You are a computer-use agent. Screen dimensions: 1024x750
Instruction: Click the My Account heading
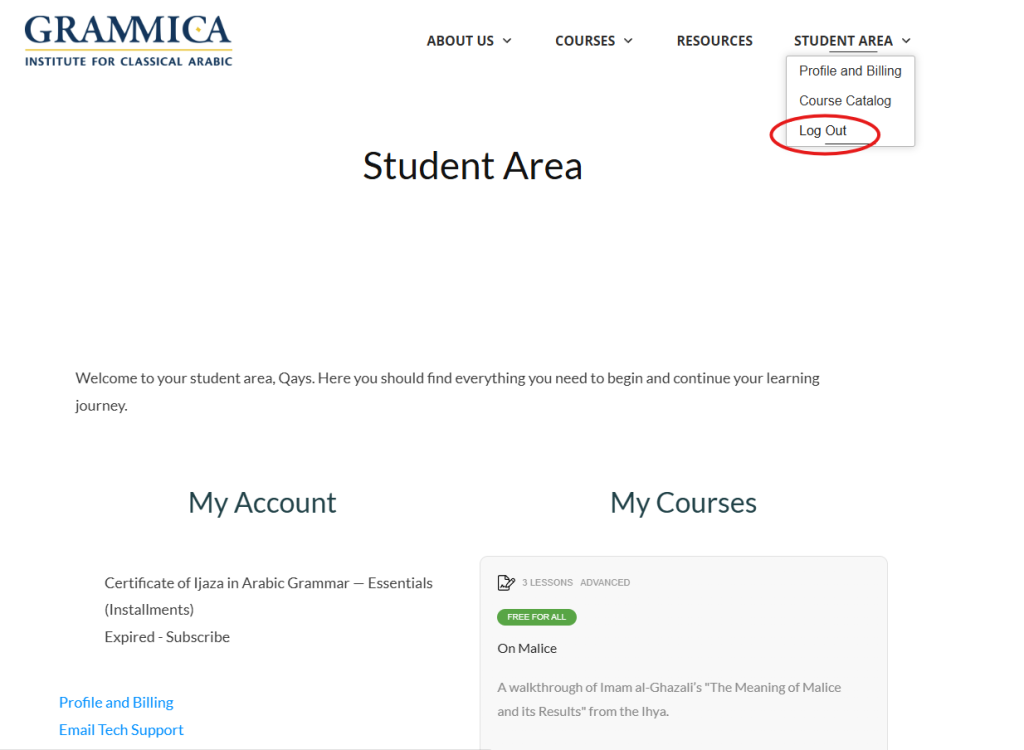pos(262,503)
